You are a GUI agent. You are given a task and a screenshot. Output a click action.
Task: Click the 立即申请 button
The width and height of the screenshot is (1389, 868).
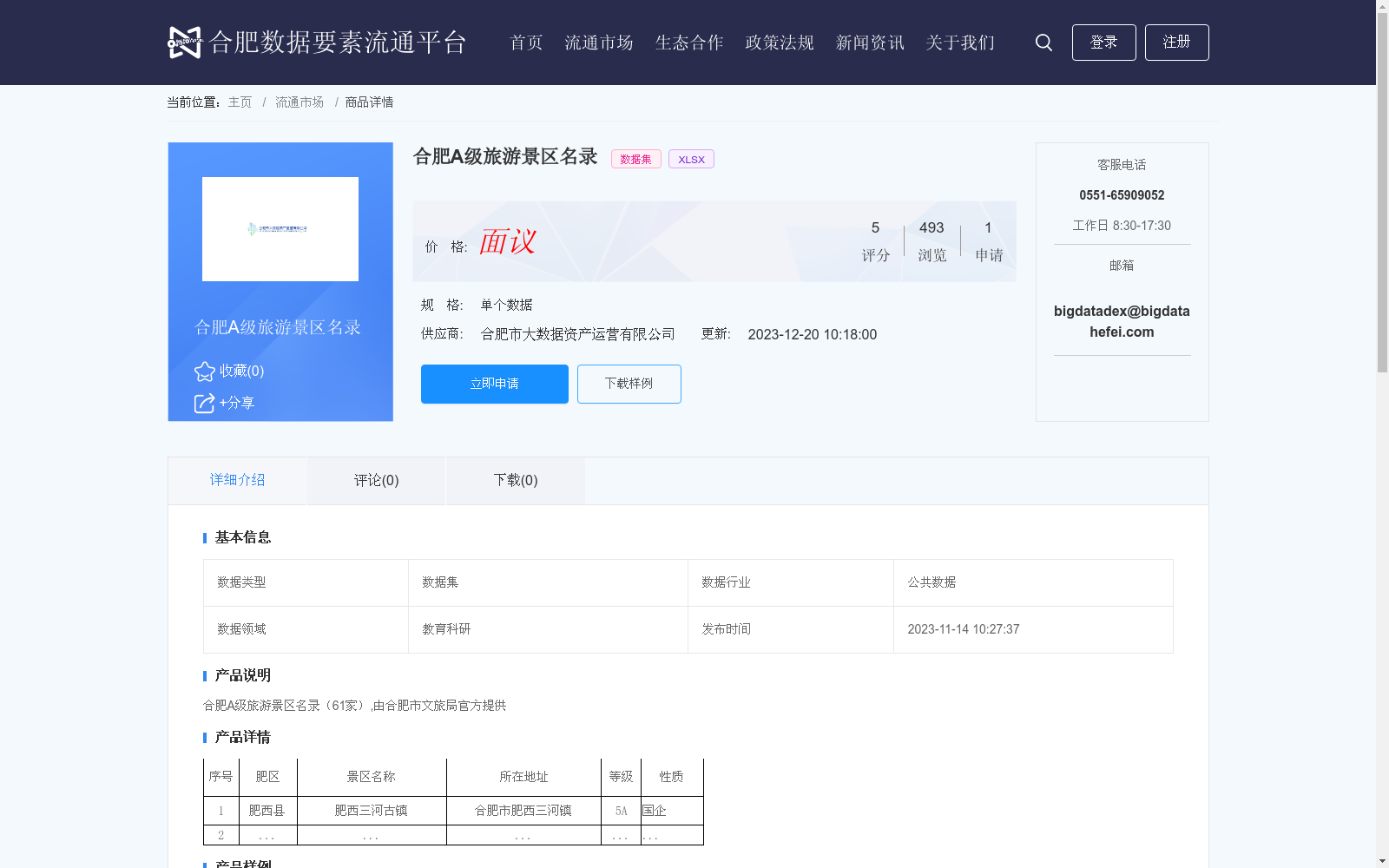pyautogui.click(x=493, y=384)
